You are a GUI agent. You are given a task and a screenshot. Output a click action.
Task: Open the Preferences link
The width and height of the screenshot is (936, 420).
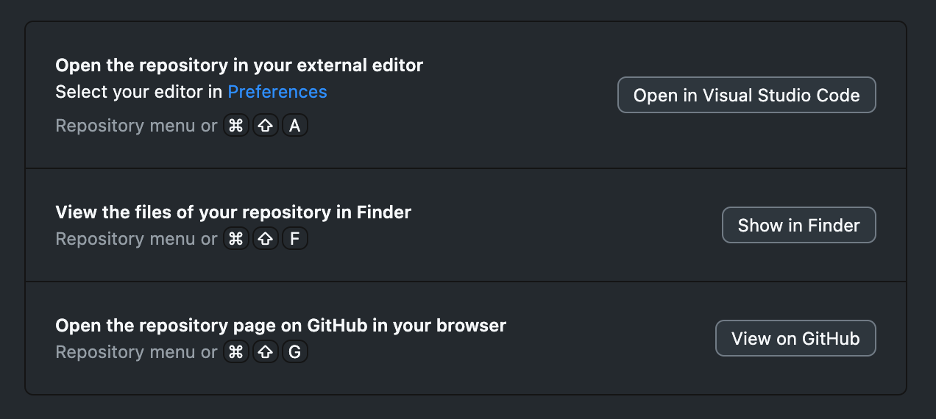tap(277, 92)
